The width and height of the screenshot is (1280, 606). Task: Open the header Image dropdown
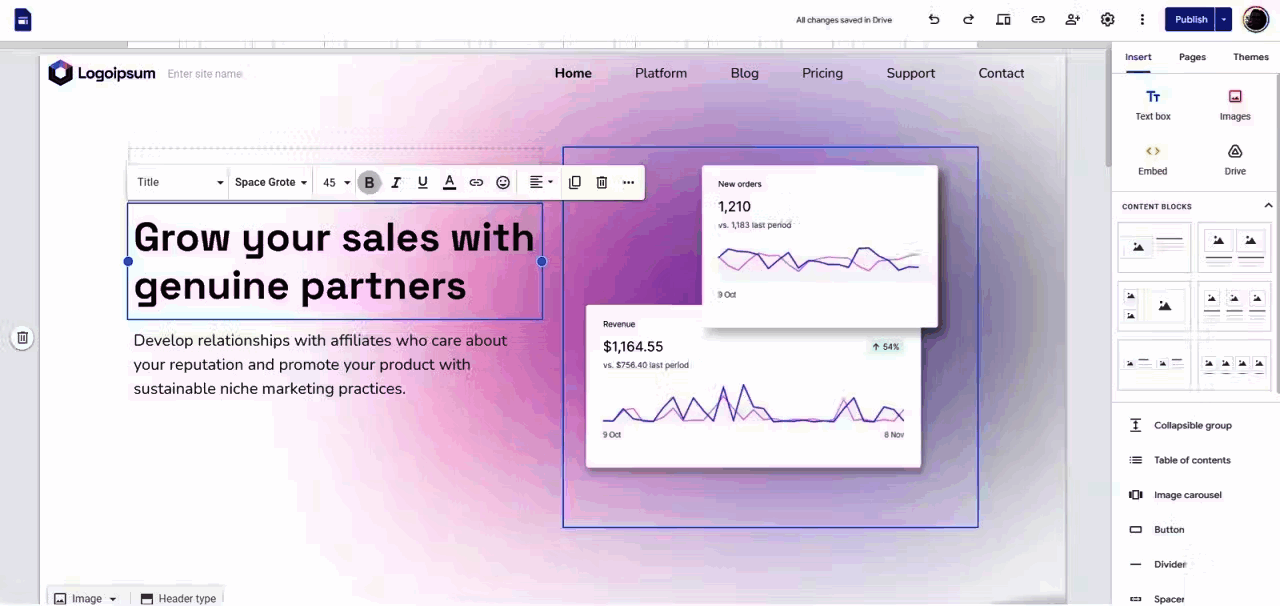(86, 598)
